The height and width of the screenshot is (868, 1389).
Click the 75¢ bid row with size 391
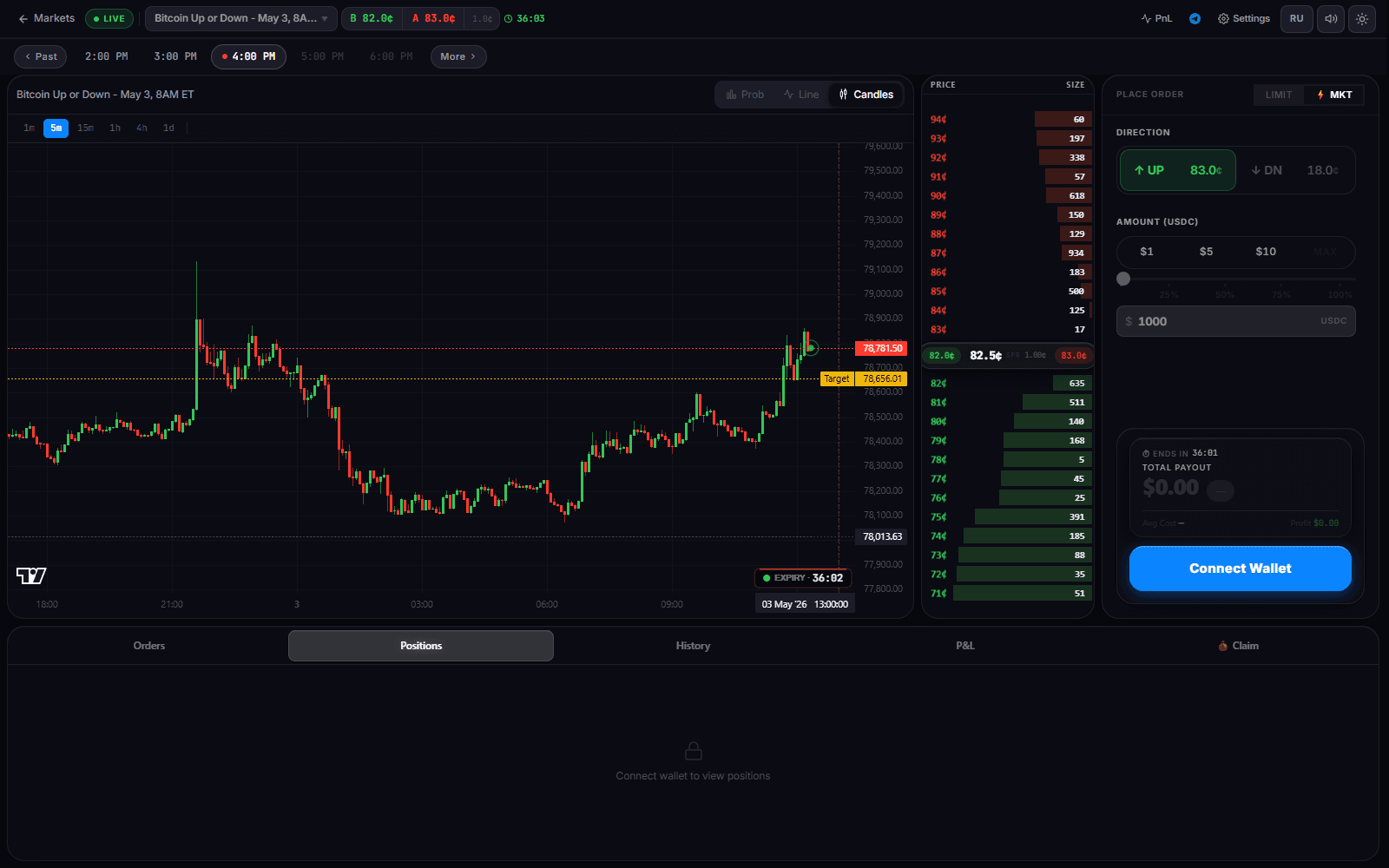1007,517
